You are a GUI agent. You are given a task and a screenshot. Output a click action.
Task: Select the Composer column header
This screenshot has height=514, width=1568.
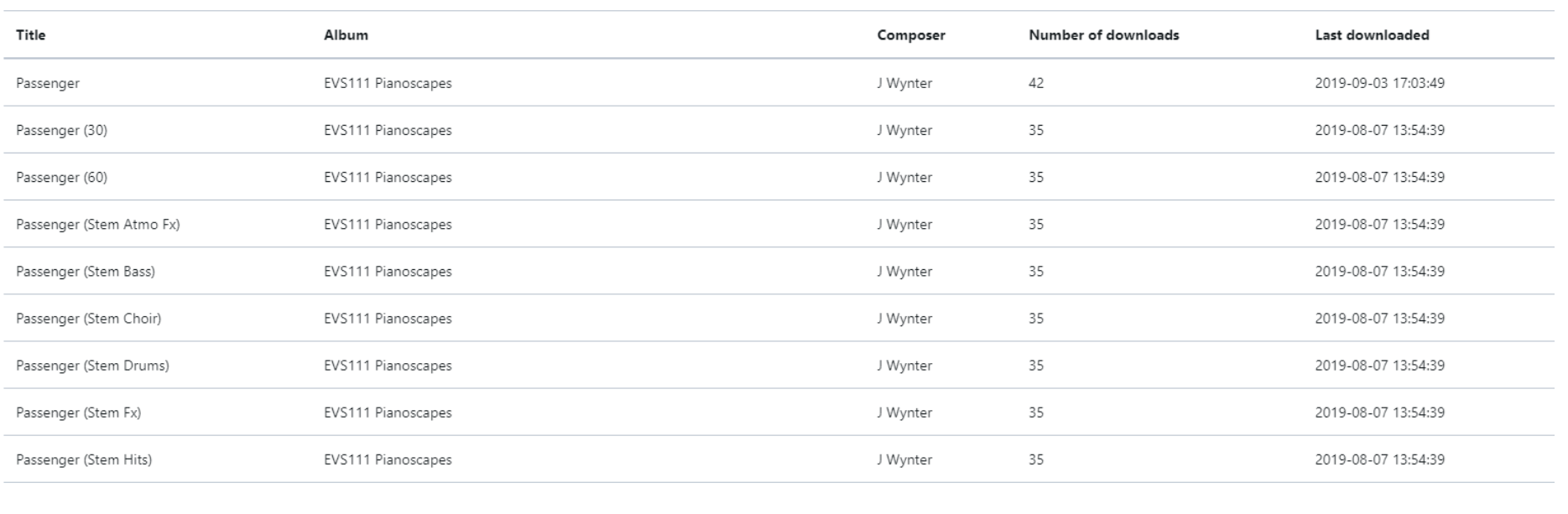click(911, 35)
